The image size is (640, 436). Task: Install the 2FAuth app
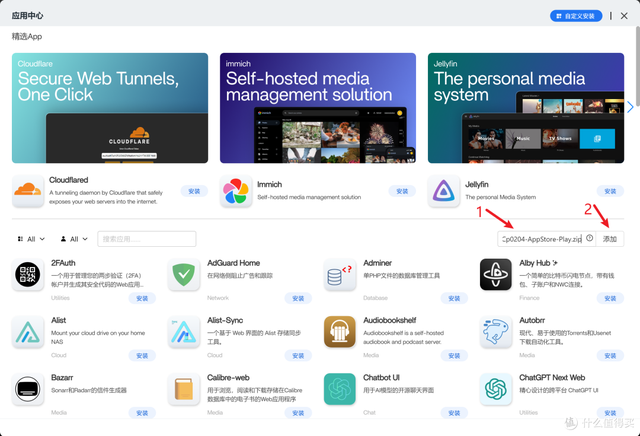point(142,298)
